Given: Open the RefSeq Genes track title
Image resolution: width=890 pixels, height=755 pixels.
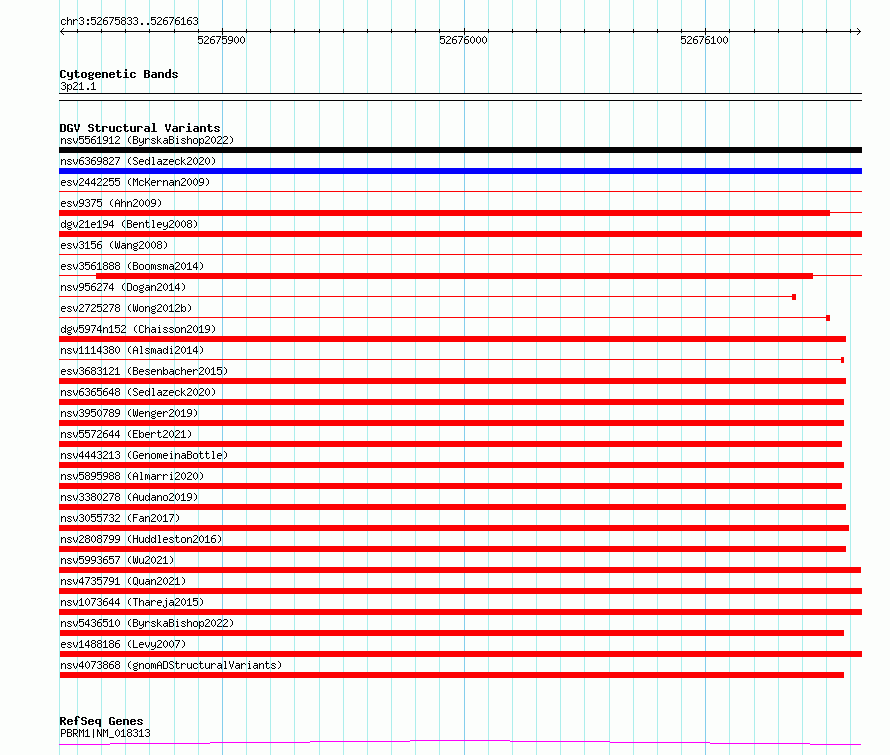Looking at the screenshot, I should click(x=101, y=721).
